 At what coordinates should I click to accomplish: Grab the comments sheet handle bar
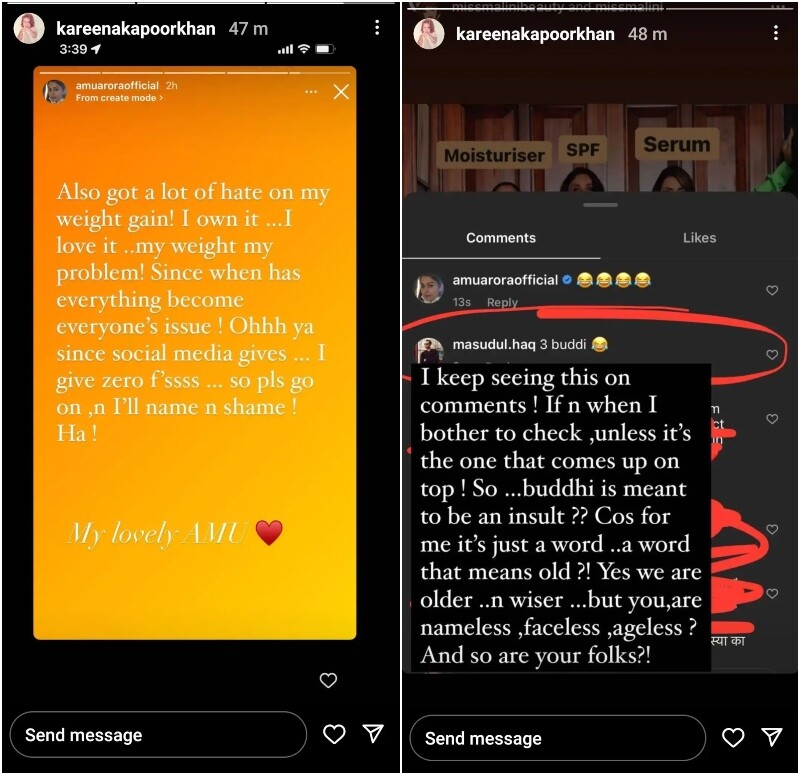[601, 205]
